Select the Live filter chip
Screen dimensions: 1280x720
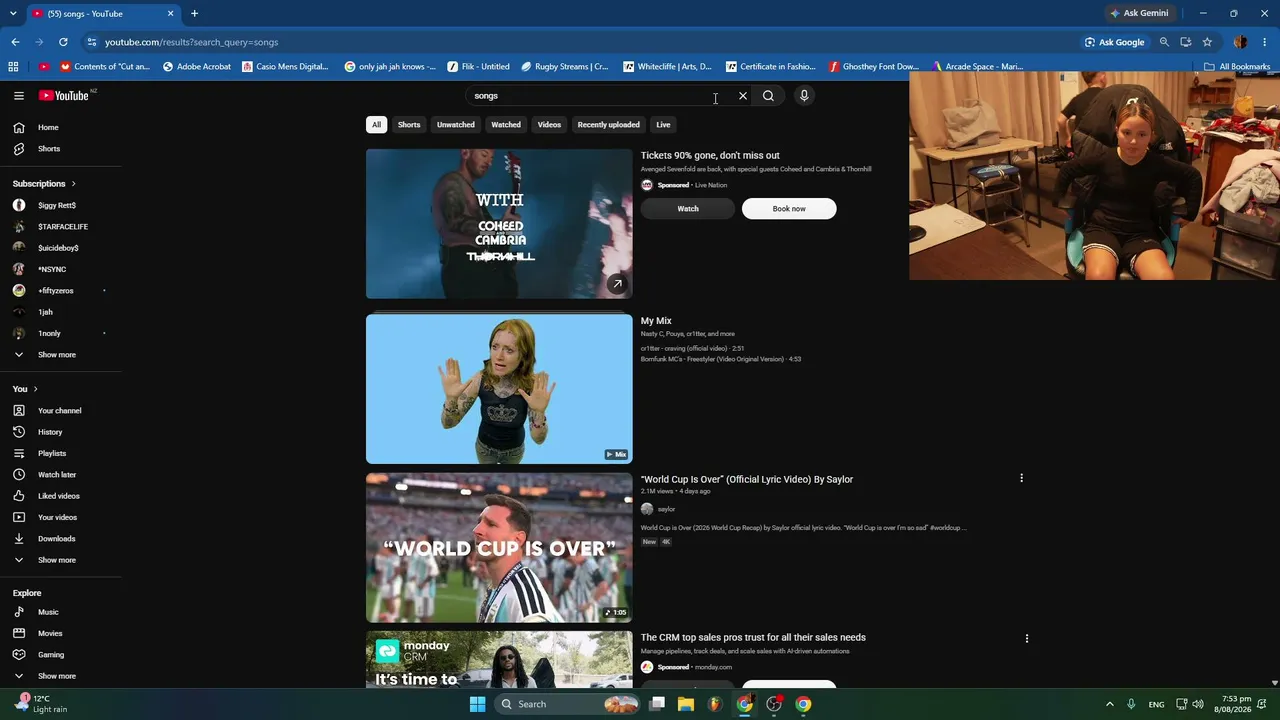[x=663, y=125]
